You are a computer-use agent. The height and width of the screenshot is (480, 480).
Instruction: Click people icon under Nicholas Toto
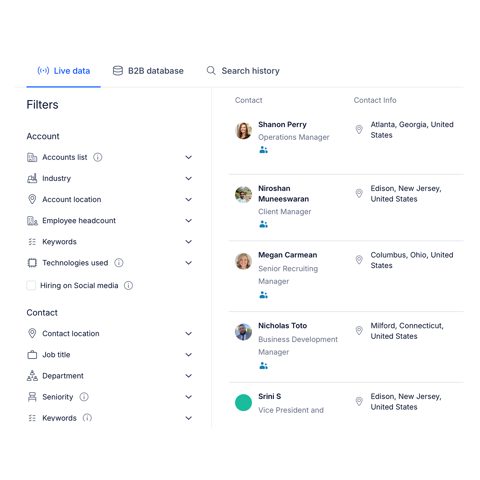[264, 366]
